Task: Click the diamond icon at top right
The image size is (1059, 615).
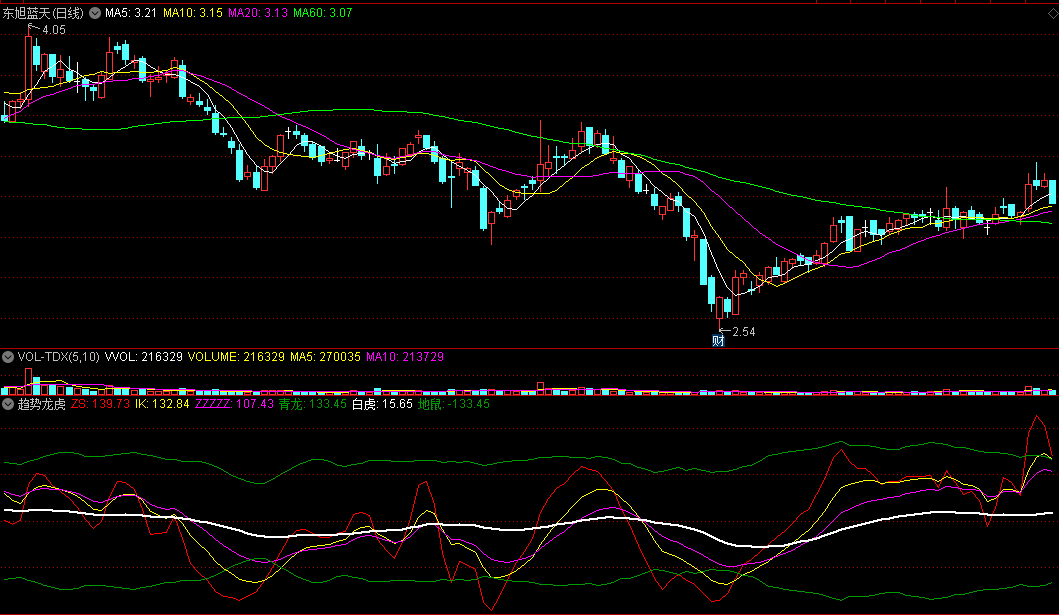Action: tap(1053, 15)
